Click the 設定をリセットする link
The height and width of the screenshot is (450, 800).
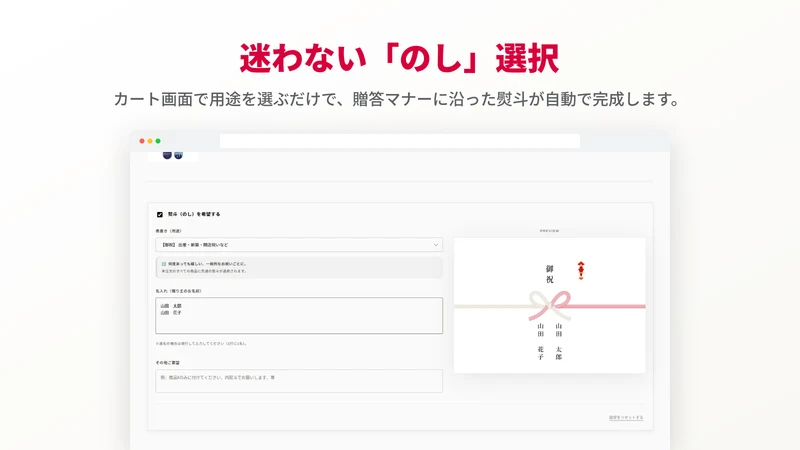626,417
